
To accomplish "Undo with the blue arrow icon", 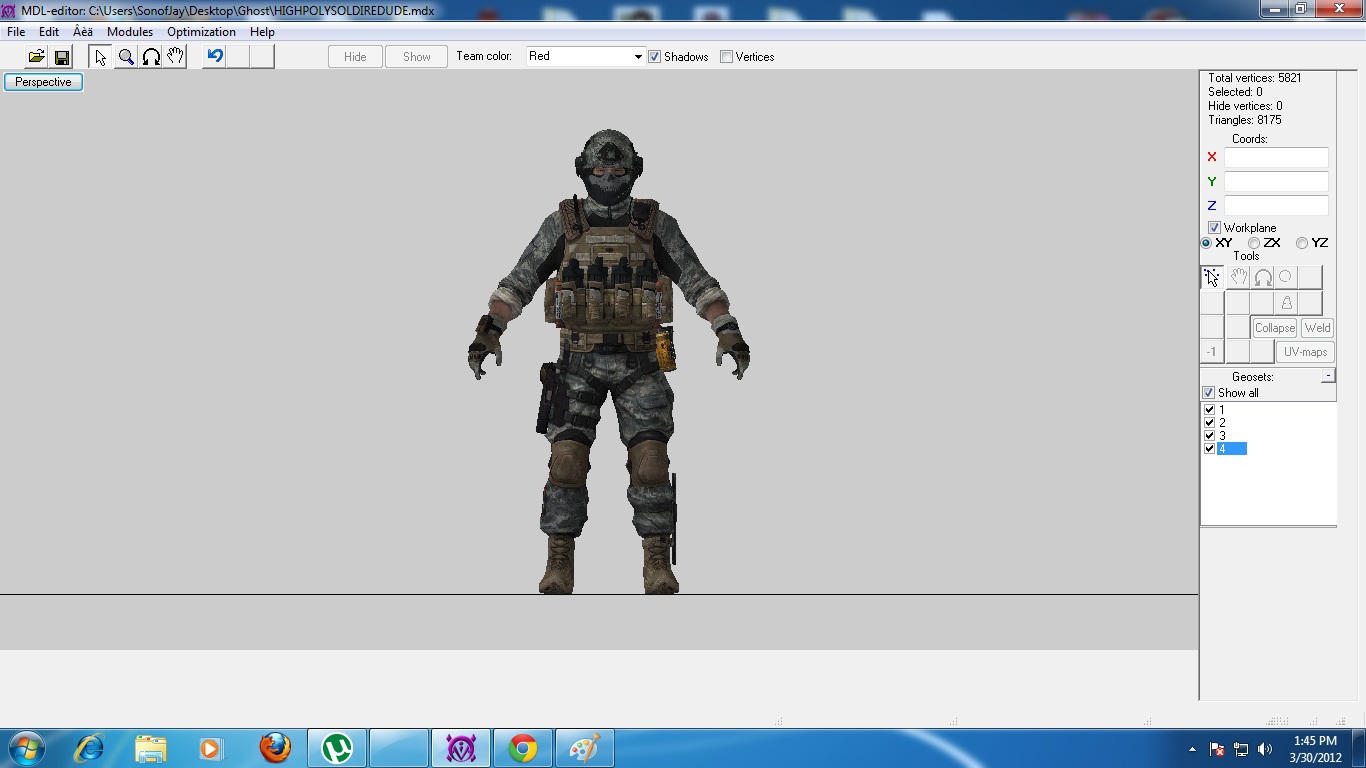I will tap(214, 57).
